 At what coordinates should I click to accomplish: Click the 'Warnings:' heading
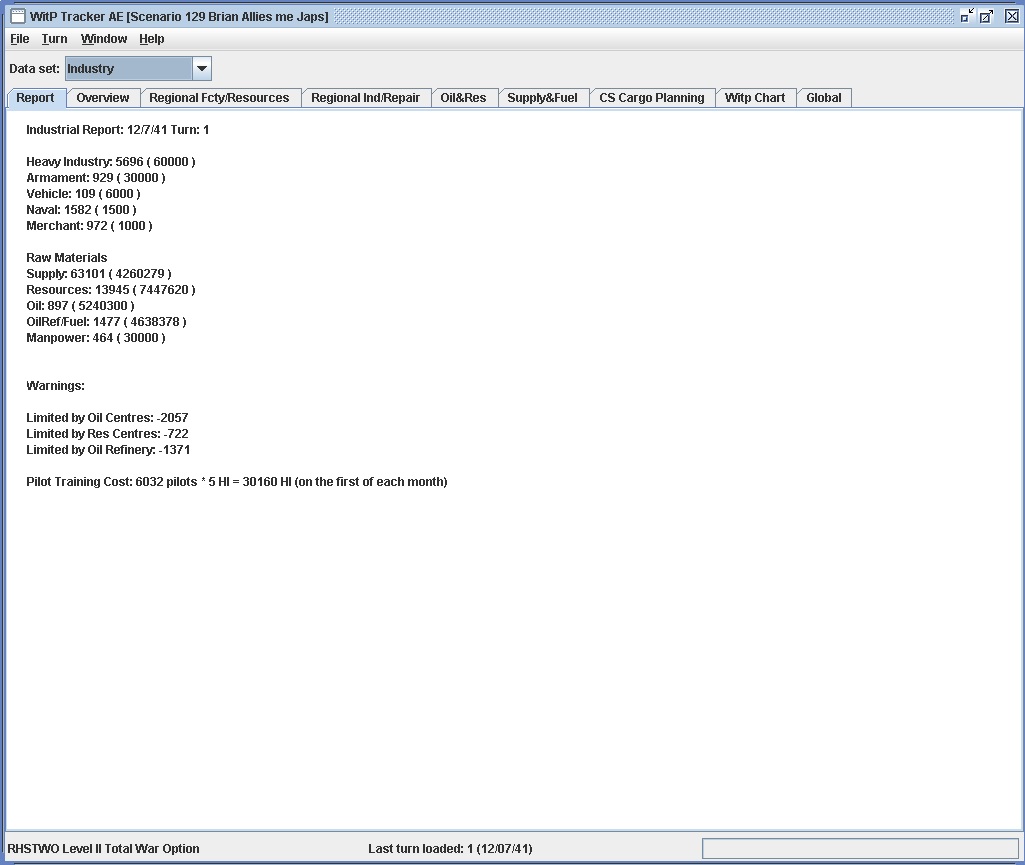pyautogui.click(x=56, y=386)
